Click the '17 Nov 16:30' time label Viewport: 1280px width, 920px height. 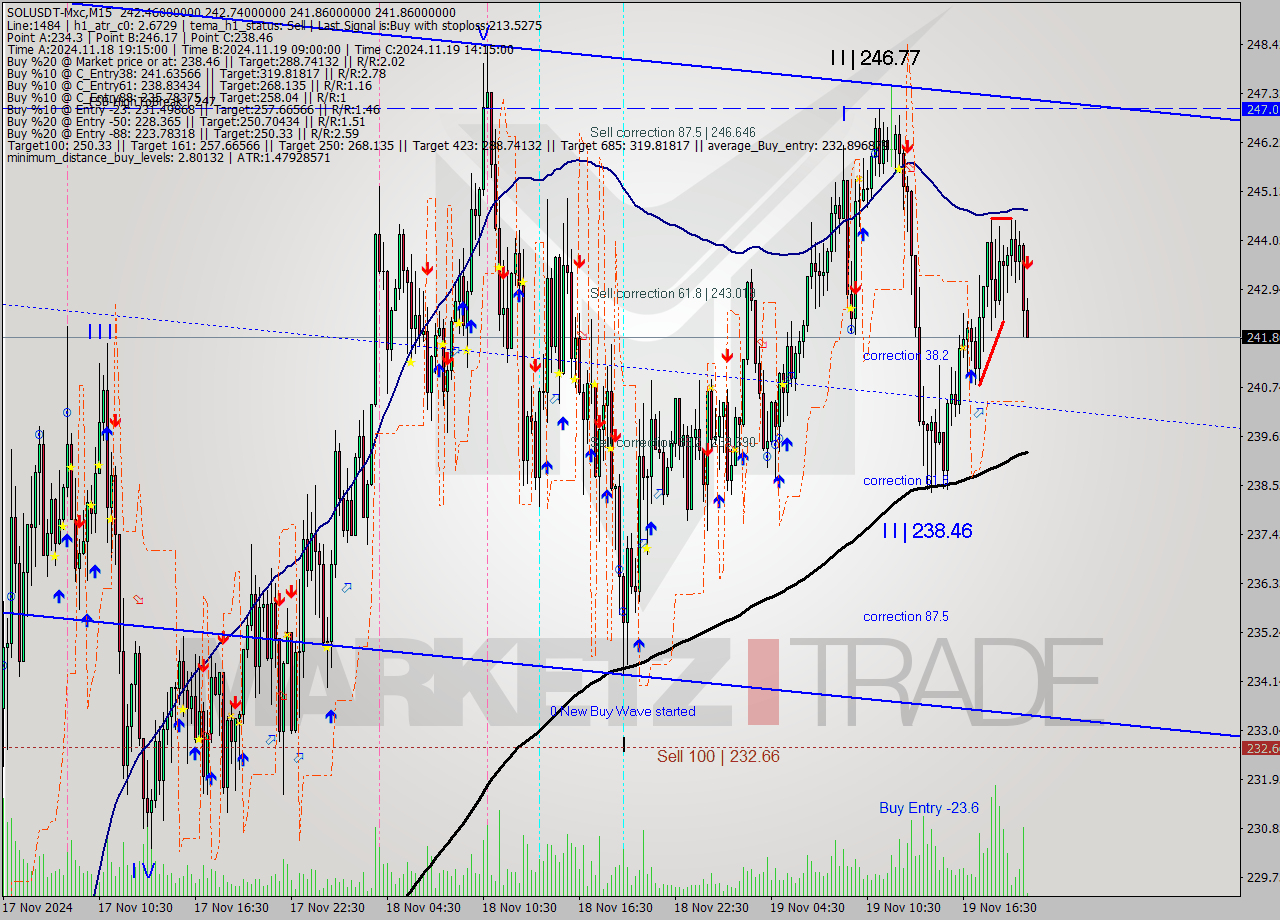tap(231, 907)
